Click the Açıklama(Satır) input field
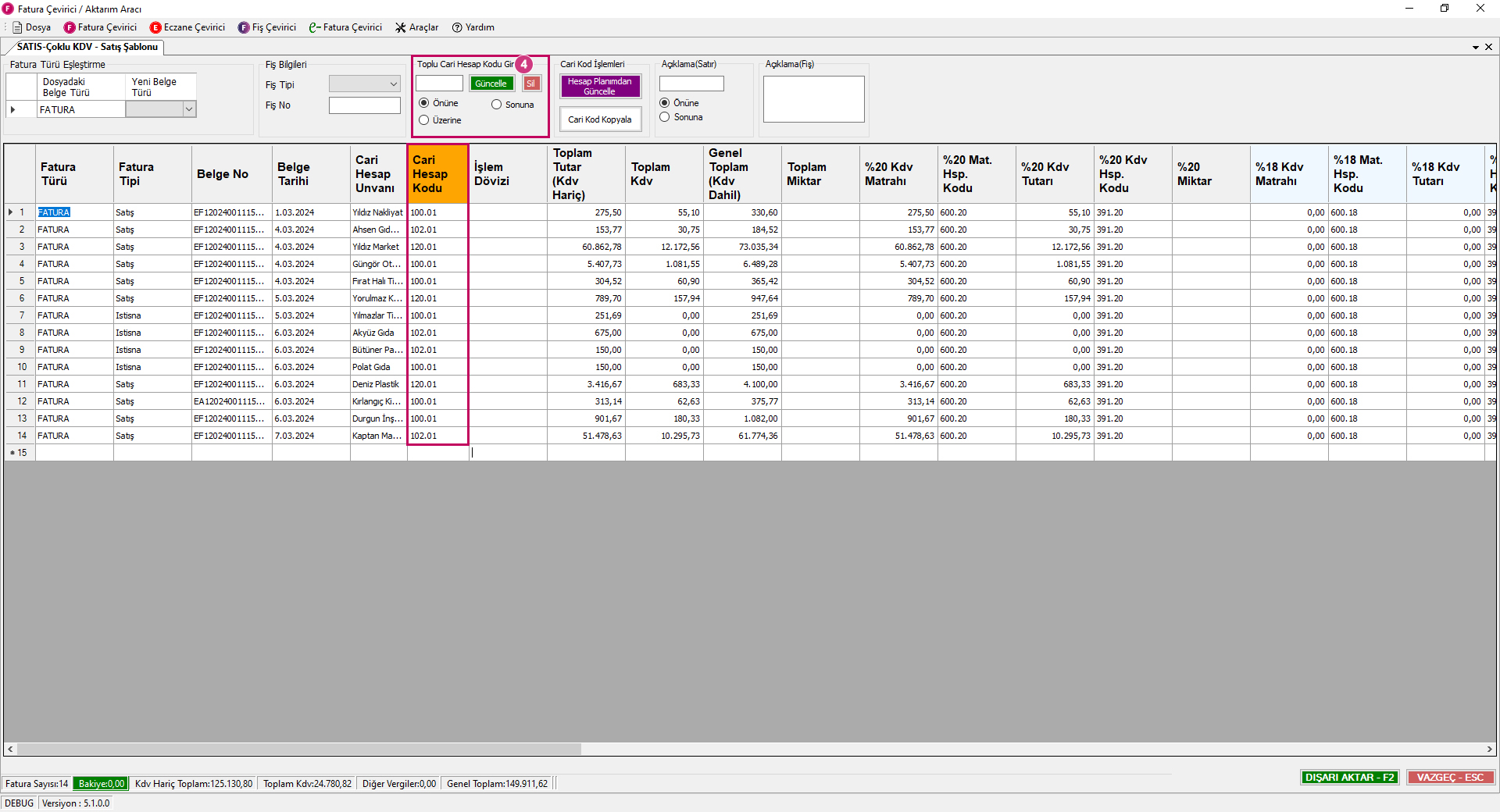The width and height of the screenshot is (1500, 812). click(691, 84)
